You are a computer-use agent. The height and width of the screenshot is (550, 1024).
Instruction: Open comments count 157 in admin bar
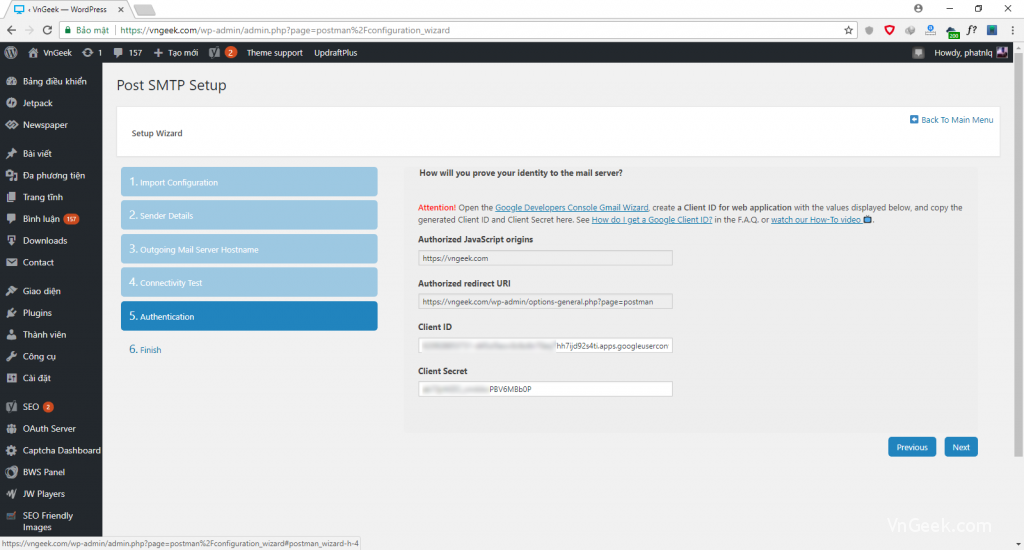pyautogui.click(x=127, y=53)
